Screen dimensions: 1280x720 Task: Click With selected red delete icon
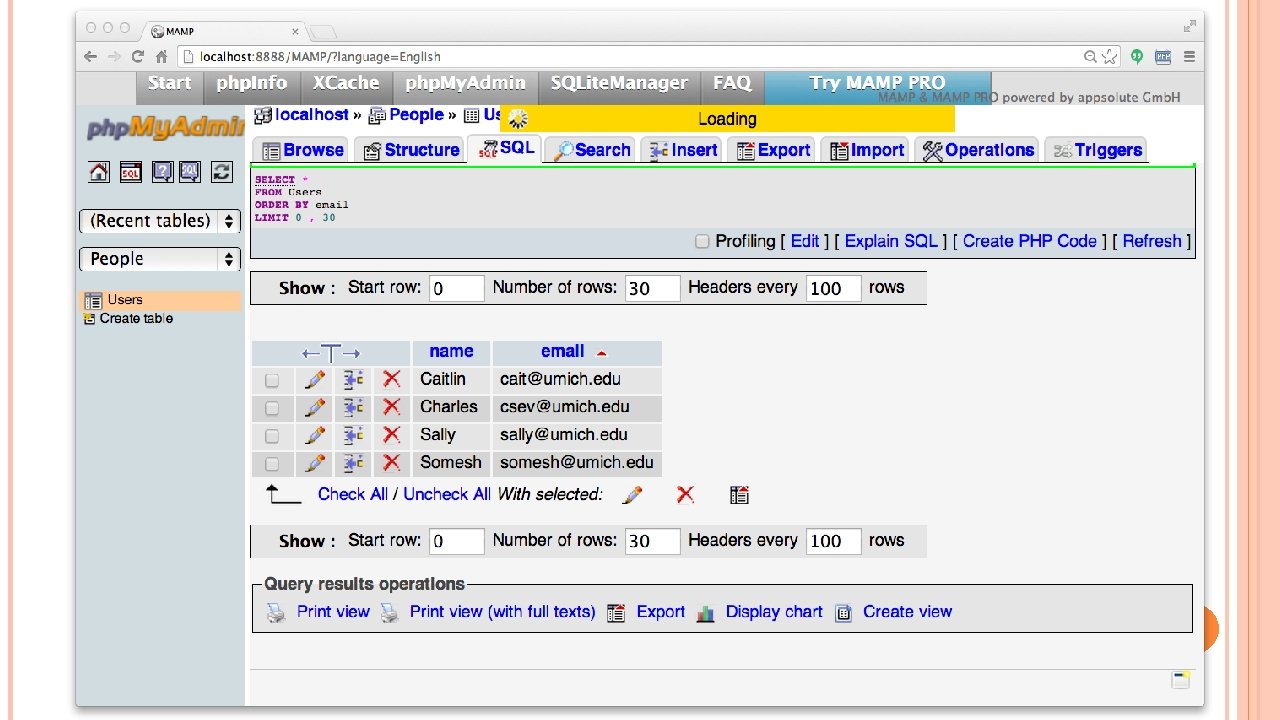[x=685, y=494]
